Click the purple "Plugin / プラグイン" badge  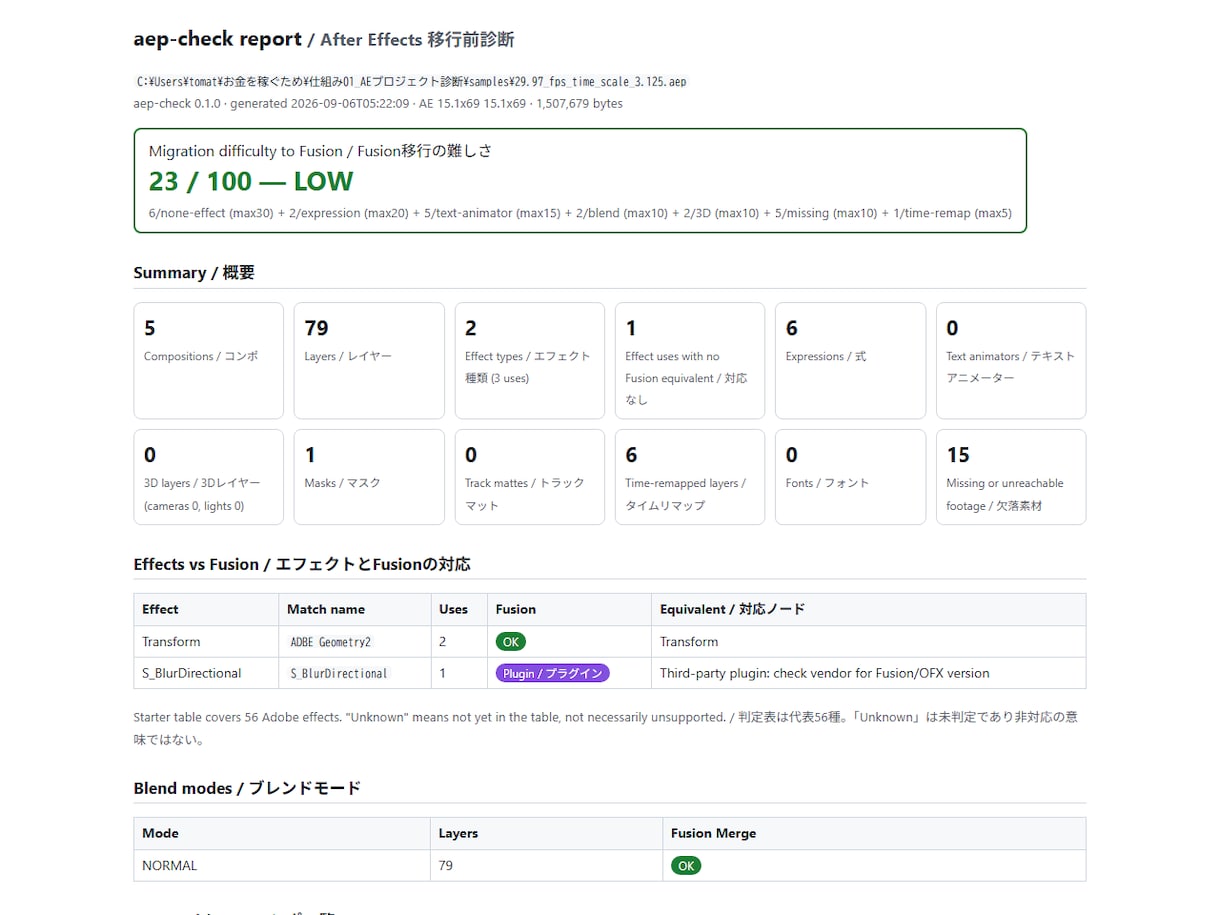[x=552, y=673]
